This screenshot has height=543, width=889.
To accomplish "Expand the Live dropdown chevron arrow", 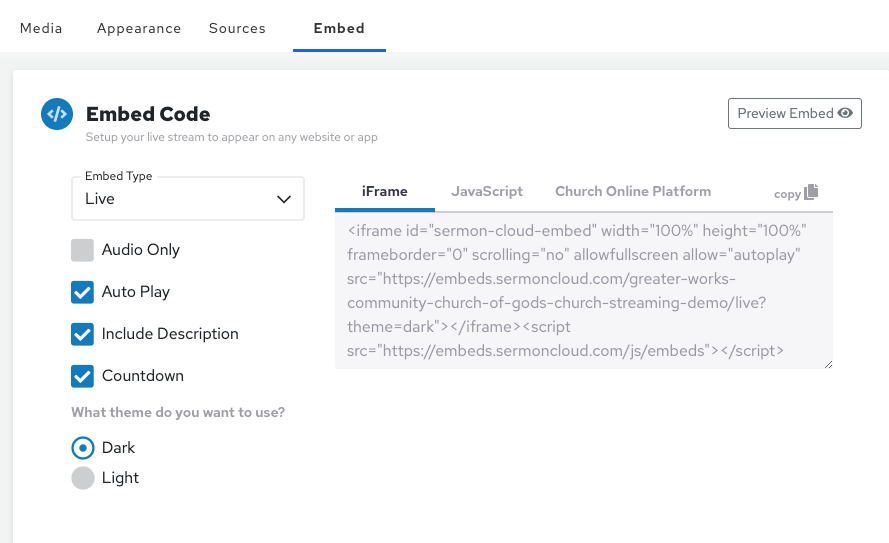I will click(x=284, y=199).
